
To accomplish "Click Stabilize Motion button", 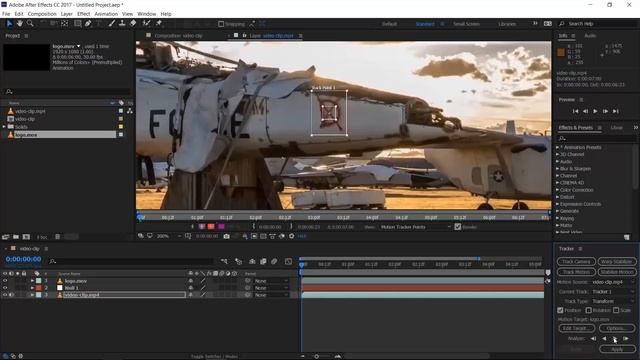I will pyautogui.click(x=617, y=272).
